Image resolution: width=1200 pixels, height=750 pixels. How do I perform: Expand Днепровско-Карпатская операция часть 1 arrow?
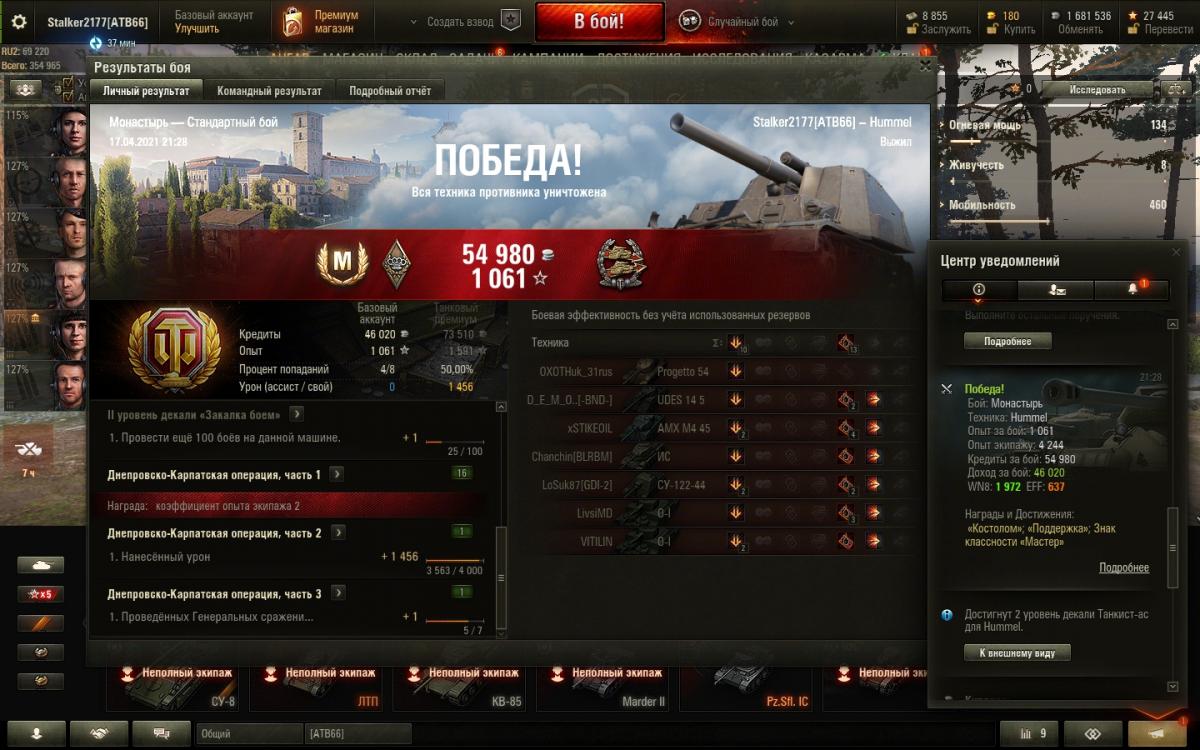click(337, 474)
